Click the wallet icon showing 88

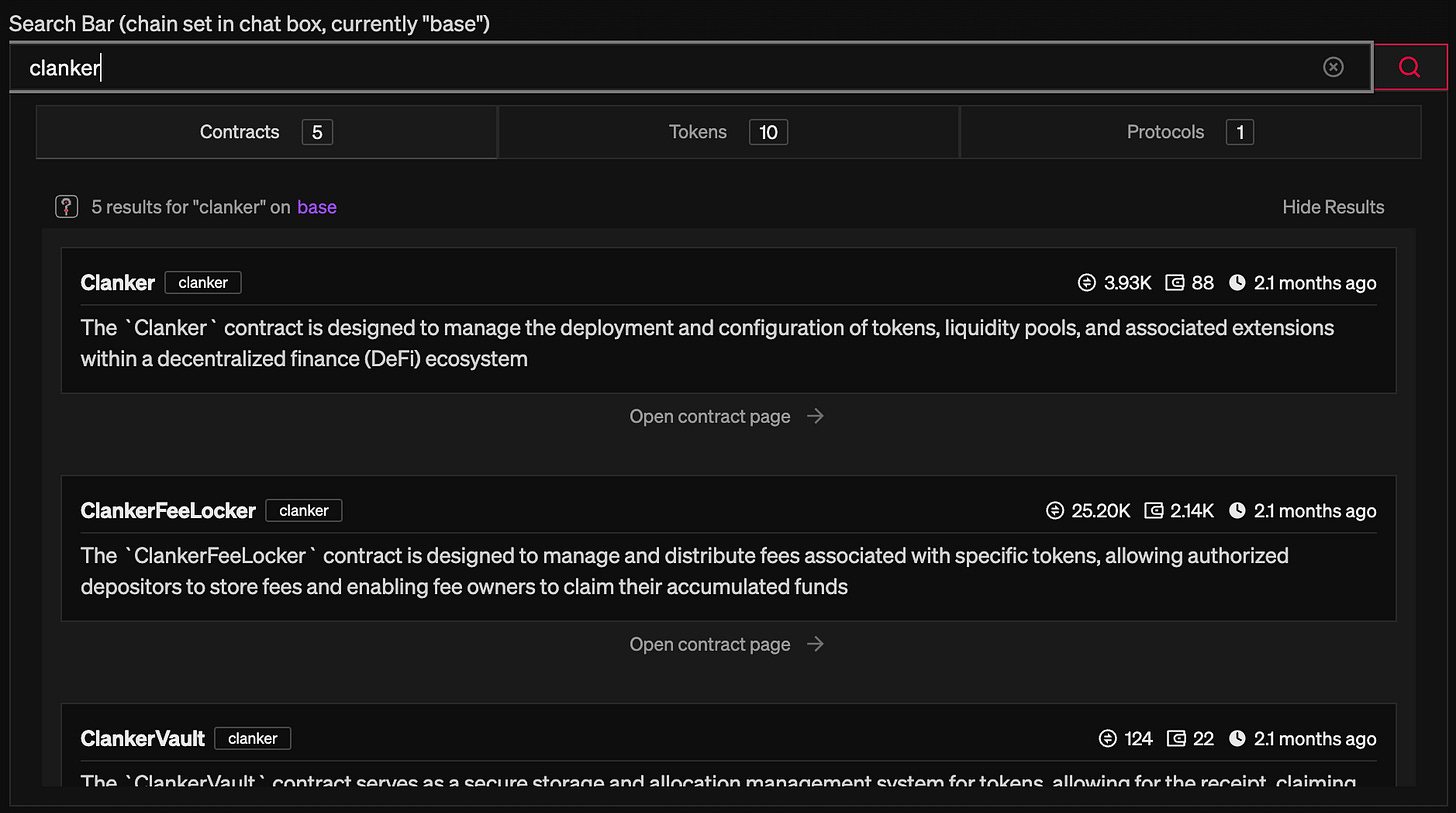(1175, 283)
